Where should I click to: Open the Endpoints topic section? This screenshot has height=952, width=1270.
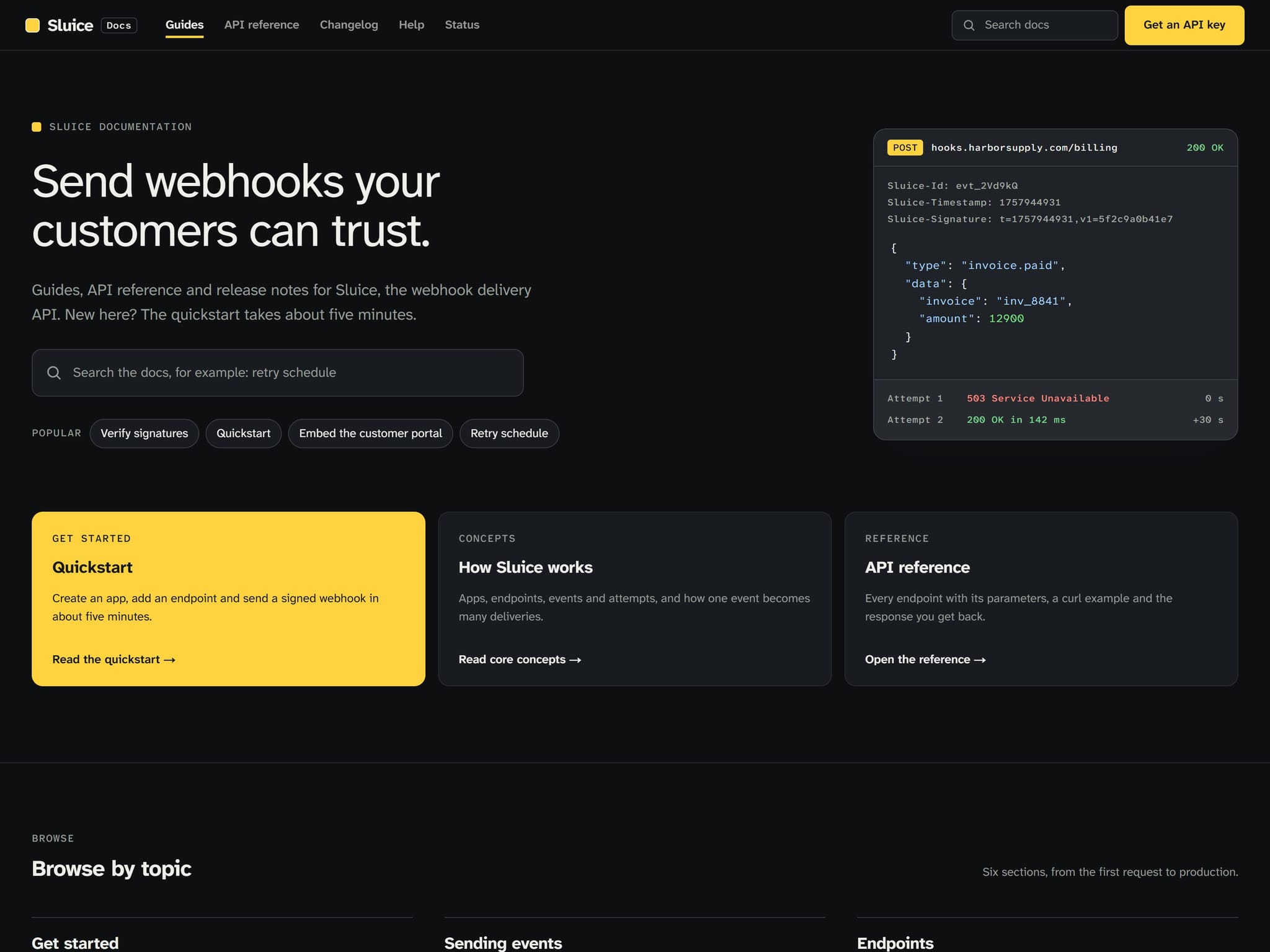point(895,943)
